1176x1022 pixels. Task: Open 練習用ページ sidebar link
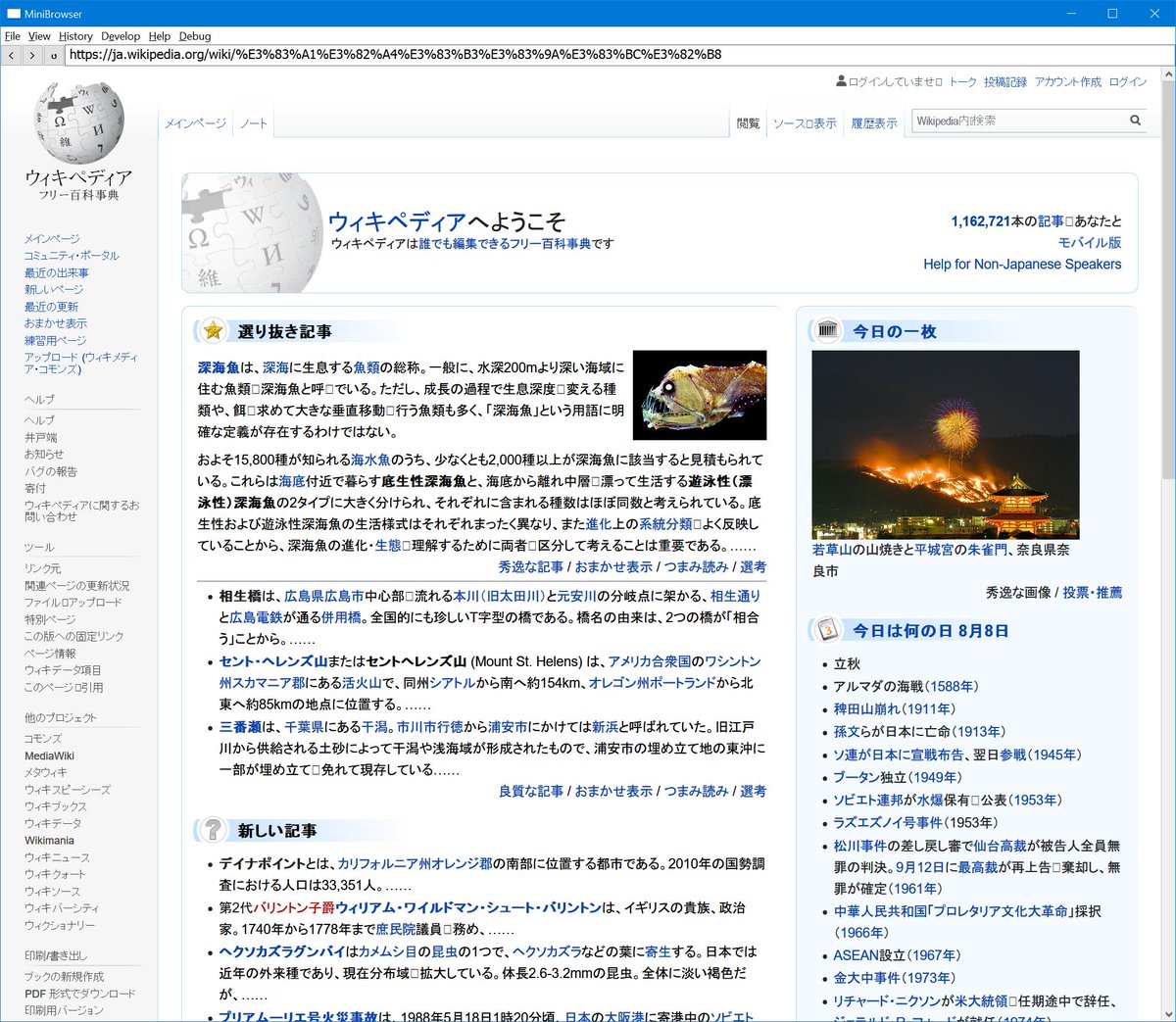[55, 340]
